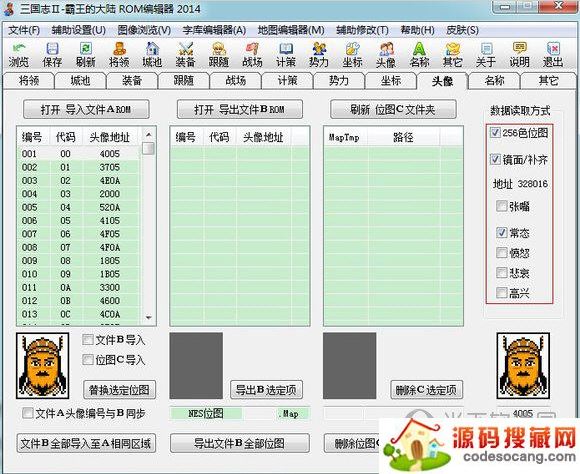Screen dimensions: 580x474
Task: Switch to the 将领 tab
Action: 29,81
